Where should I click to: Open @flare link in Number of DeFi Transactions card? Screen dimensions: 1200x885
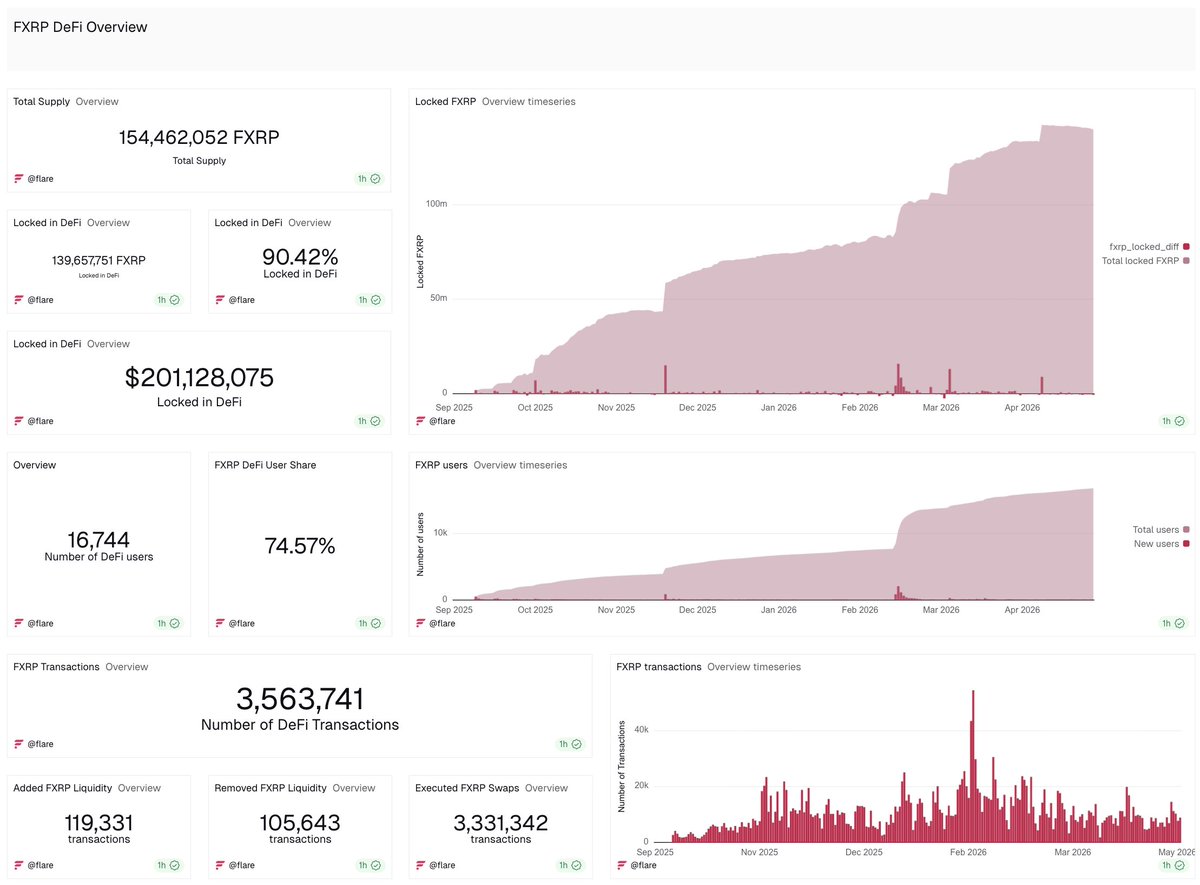pyautogui.click(x=40, y=744)
